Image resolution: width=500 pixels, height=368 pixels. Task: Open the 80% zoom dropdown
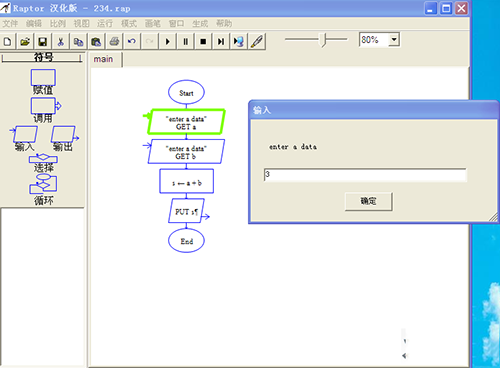(x=394, y=40)
